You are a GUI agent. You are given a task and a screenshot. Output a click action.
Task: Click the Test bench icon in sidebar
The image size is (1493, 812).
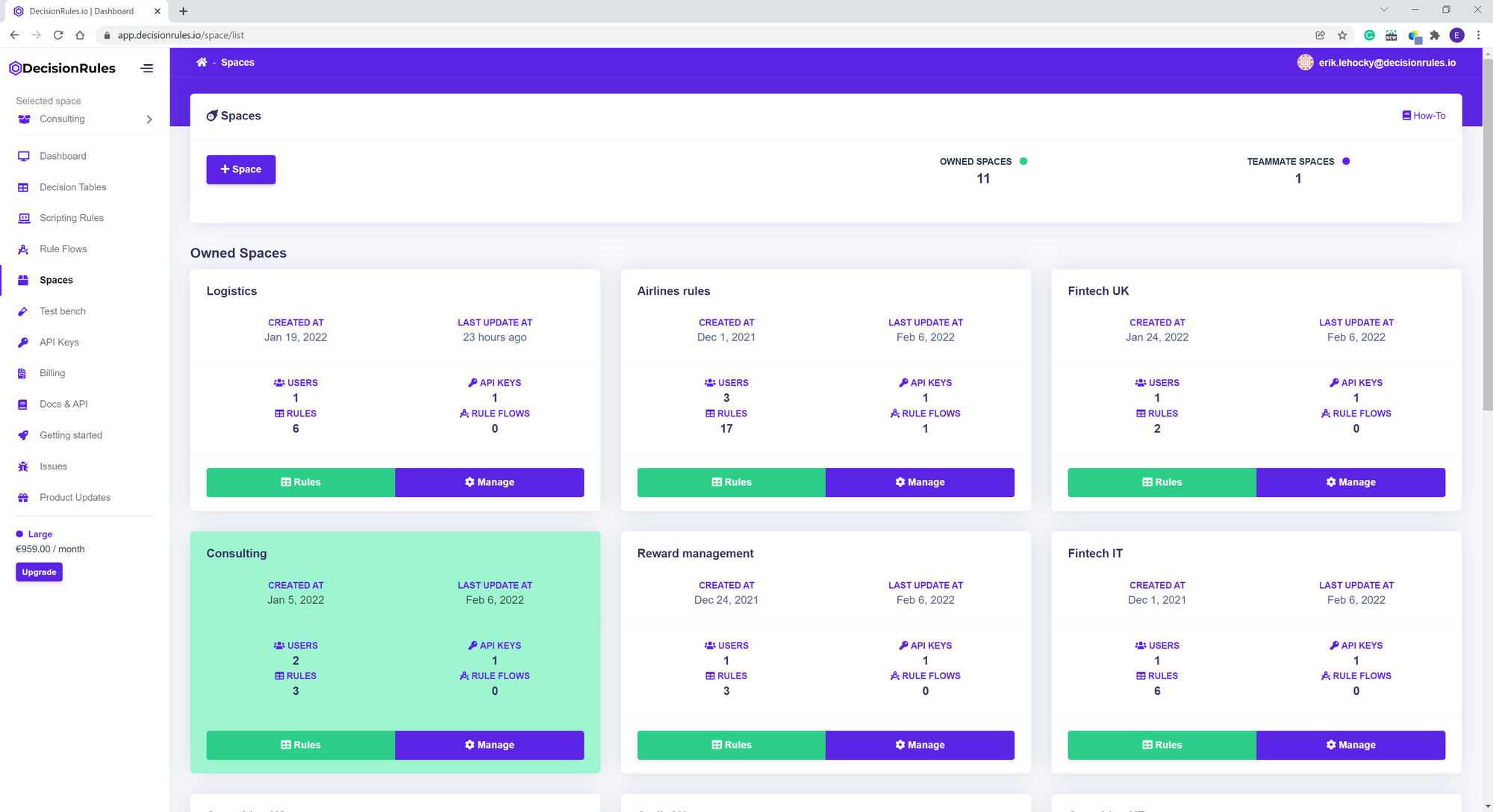22,311
